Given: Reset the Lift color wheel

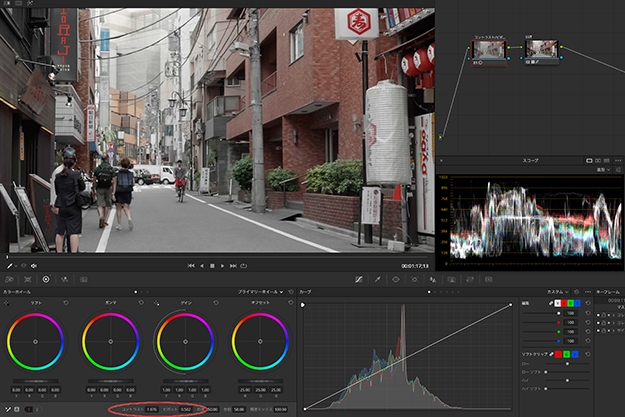Looking at the screenshot, I should (66, 301).
